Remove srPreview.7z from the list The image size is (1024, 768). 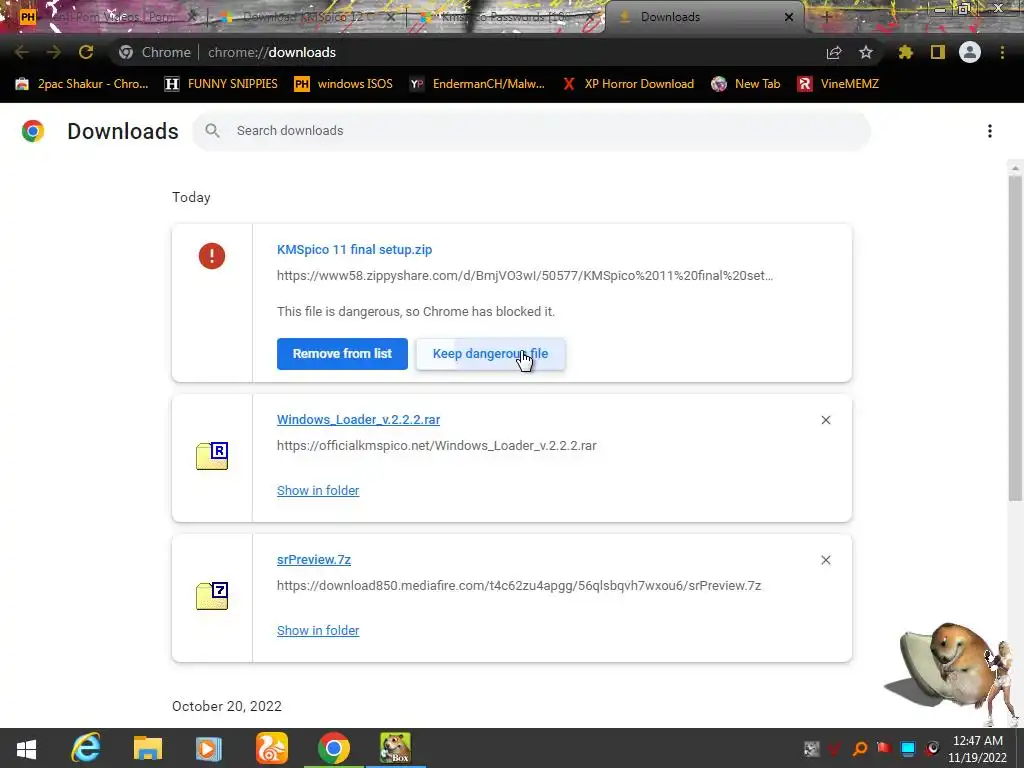tap(826, 560)
